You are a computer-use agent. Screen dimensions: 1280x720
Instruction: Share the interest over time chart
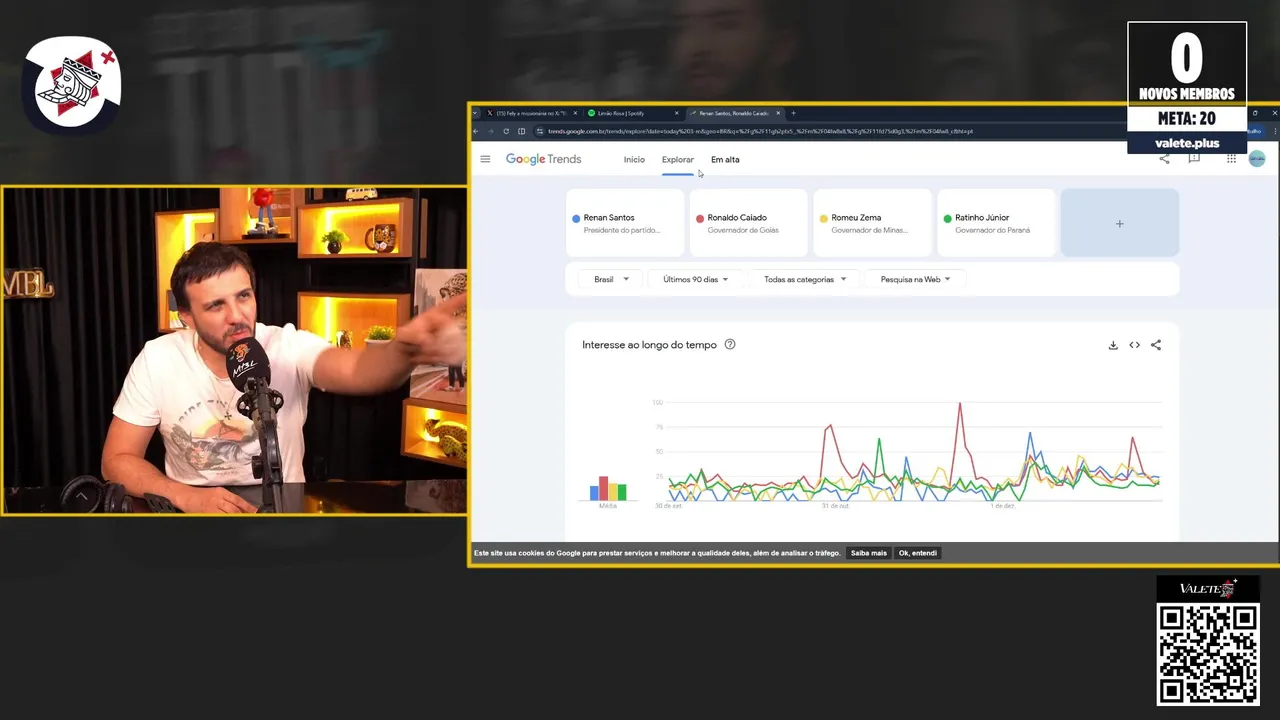tap(1156, 345)
